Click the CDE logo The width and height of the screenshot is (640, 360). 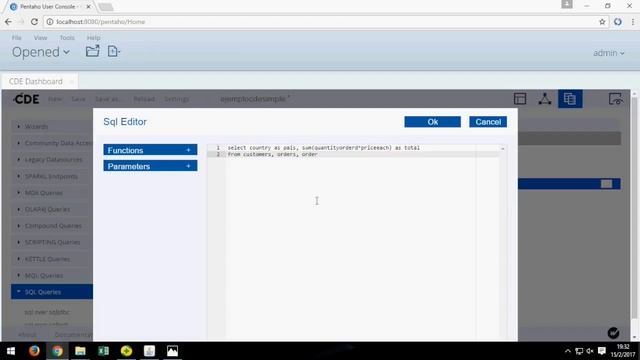[26, 99]
